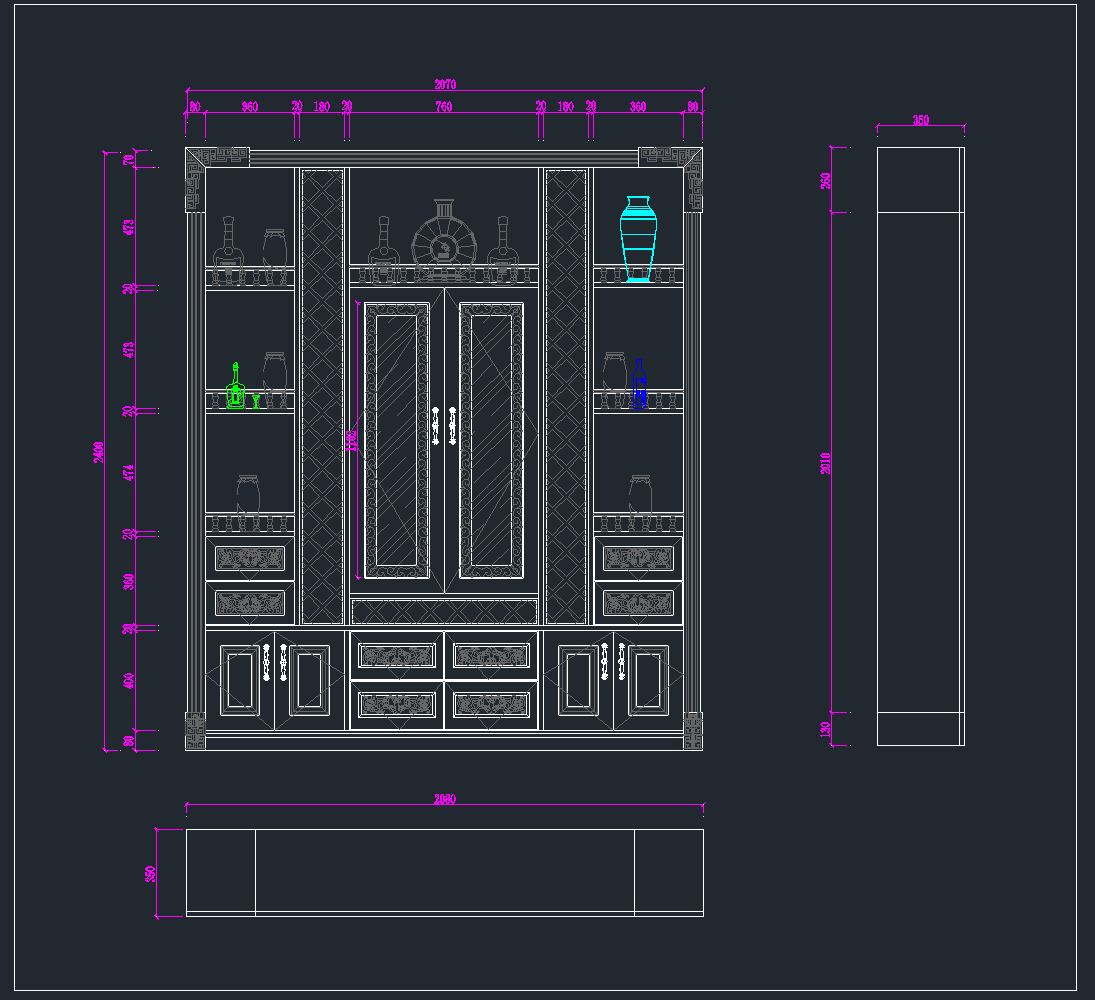This screenshot has height=1000, width=1095.
Task: Select the left lattice wine rack column
Action: pyautogui.click(x=322, y=396)
